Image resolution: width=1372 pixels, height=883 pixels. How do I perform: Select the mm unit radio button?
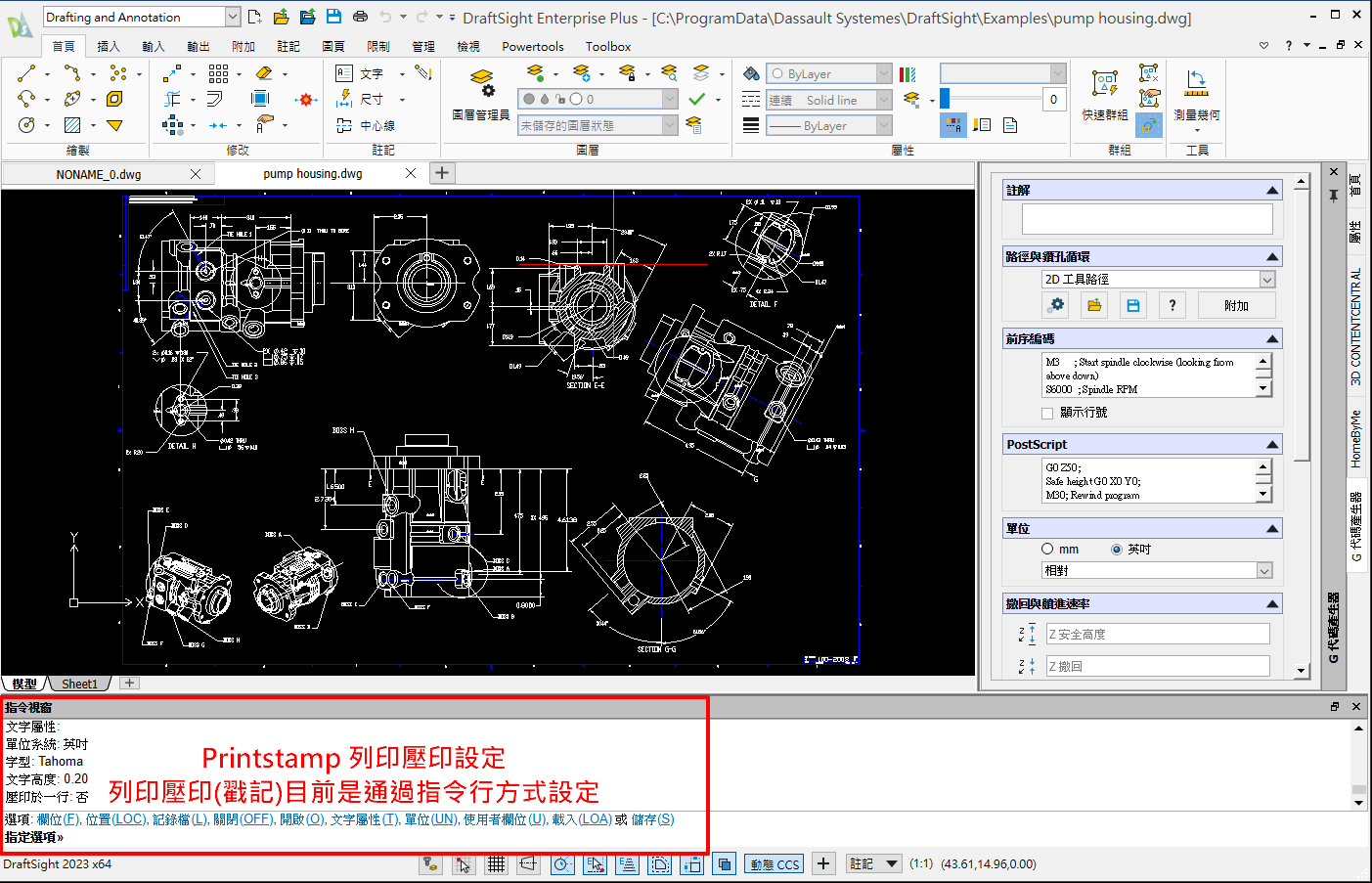pos(1047,550)
